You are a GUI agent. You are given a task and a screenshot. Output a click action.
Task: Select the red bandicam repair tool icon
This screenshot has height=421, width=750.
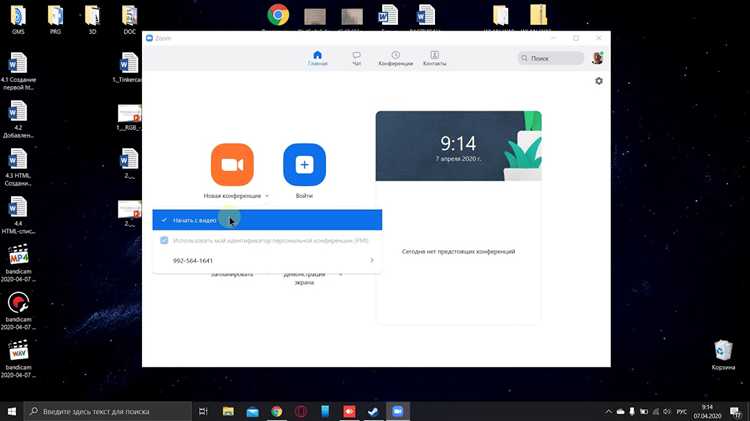18,311
